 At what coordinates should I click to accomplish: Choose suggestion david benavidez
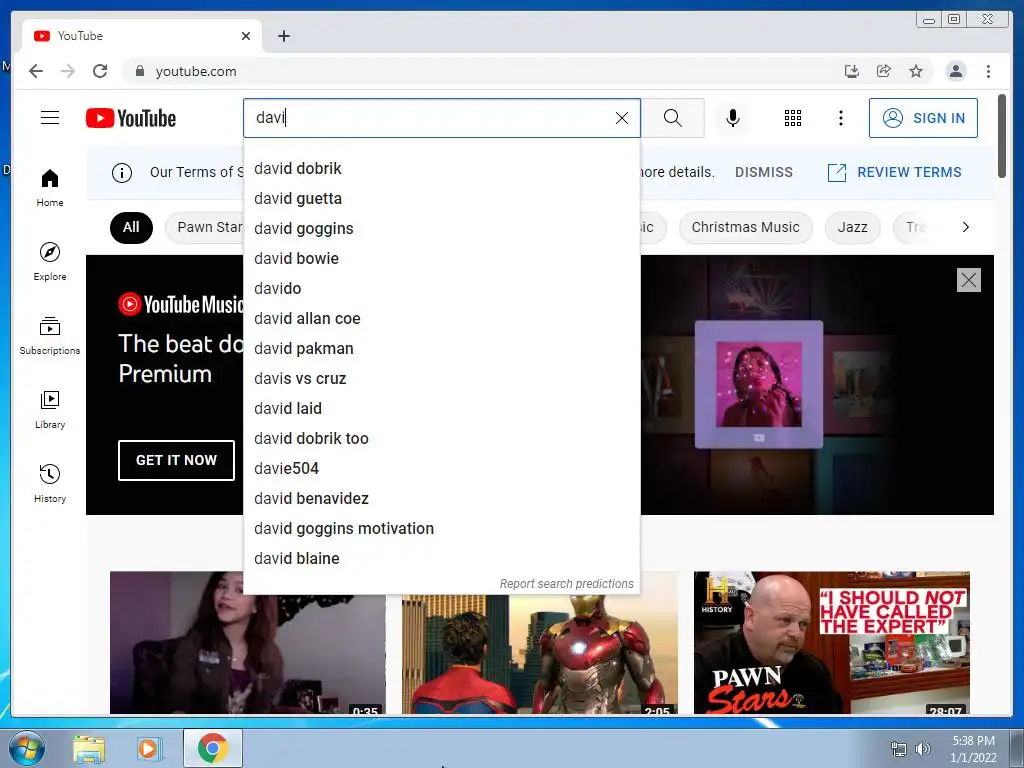[x=441, y=499]
